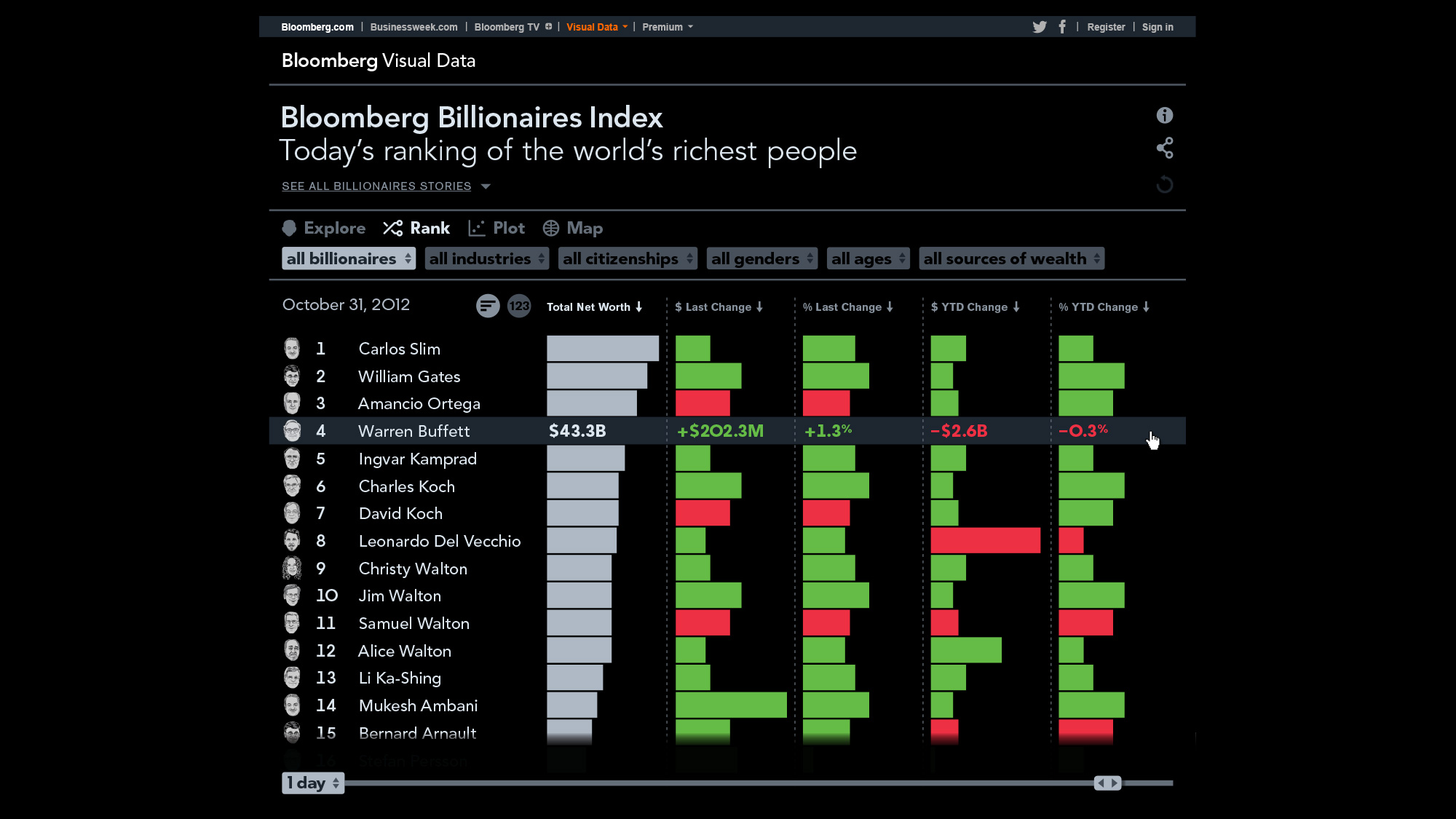Open the Facebook icon in top bar
Viewport: 1456px width, 819px height.
coord(1062,27)
